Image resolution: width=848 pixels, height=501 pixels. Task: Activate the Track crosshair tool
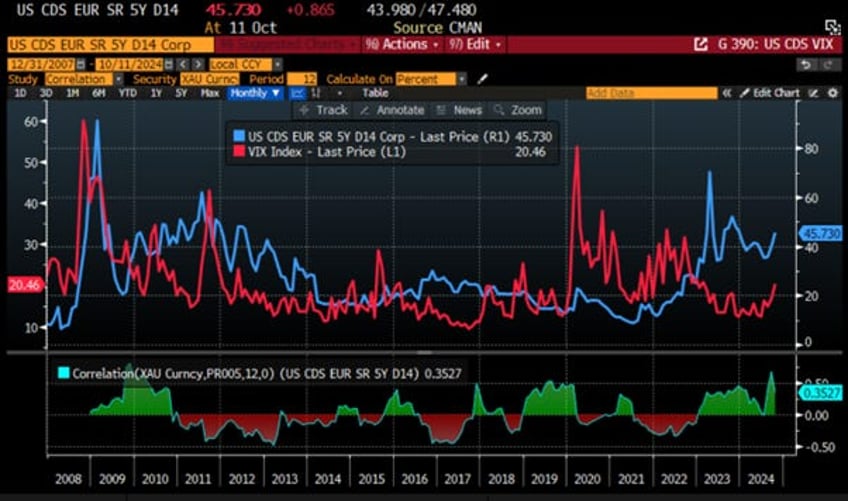pyautogui.click(x=323, y=110)
